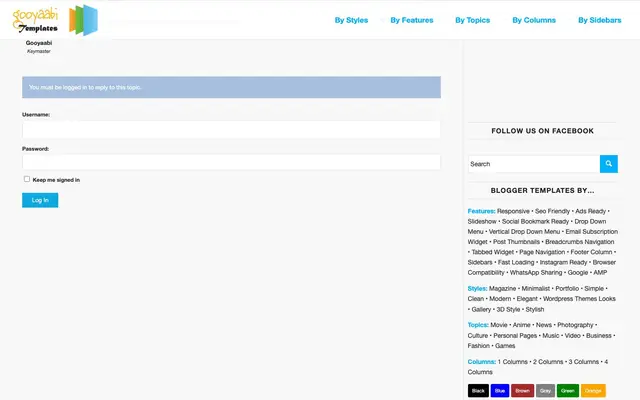Open the 3D Style link
The height and width of the screenshot is (400, 640).
pos(508,309)
